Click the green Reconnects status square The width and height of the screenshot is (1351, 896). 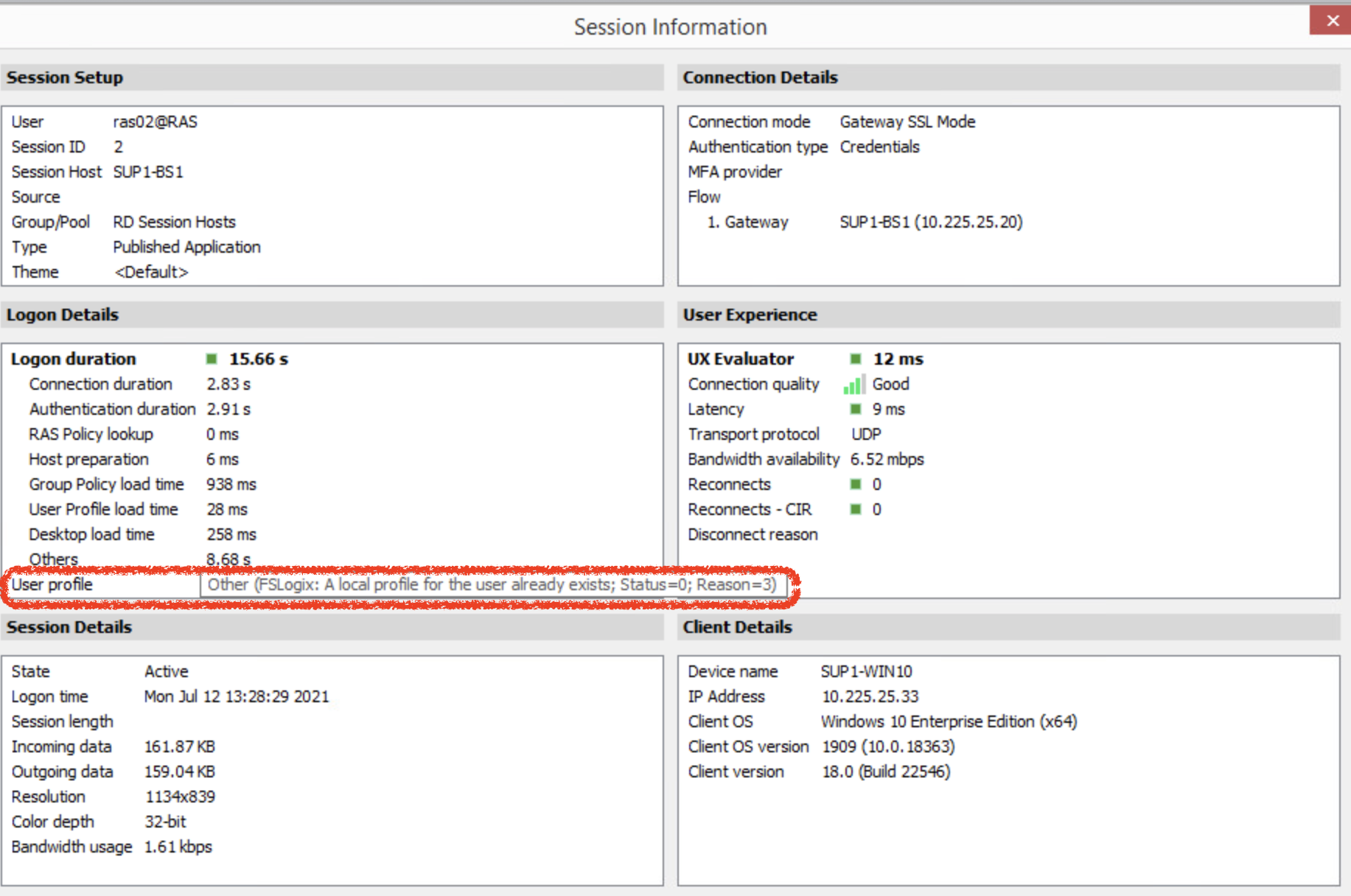tap(855, 484)
